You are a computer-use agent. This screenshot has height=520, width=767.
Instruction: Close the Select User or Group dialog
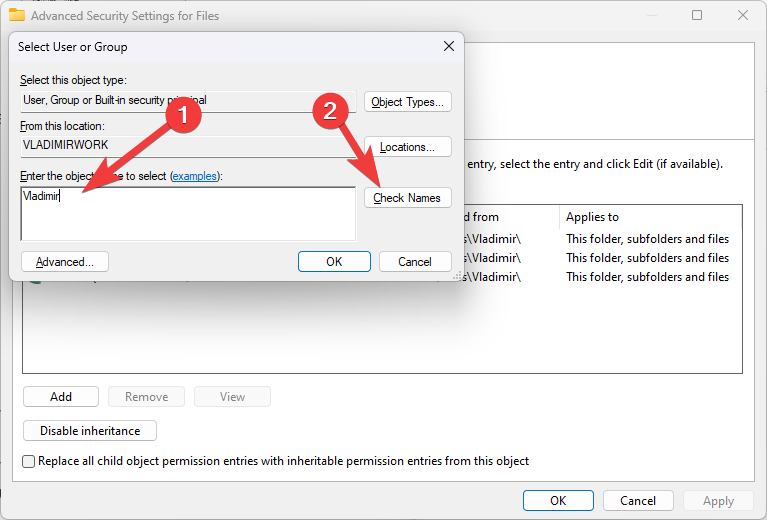tap(449, 46)
